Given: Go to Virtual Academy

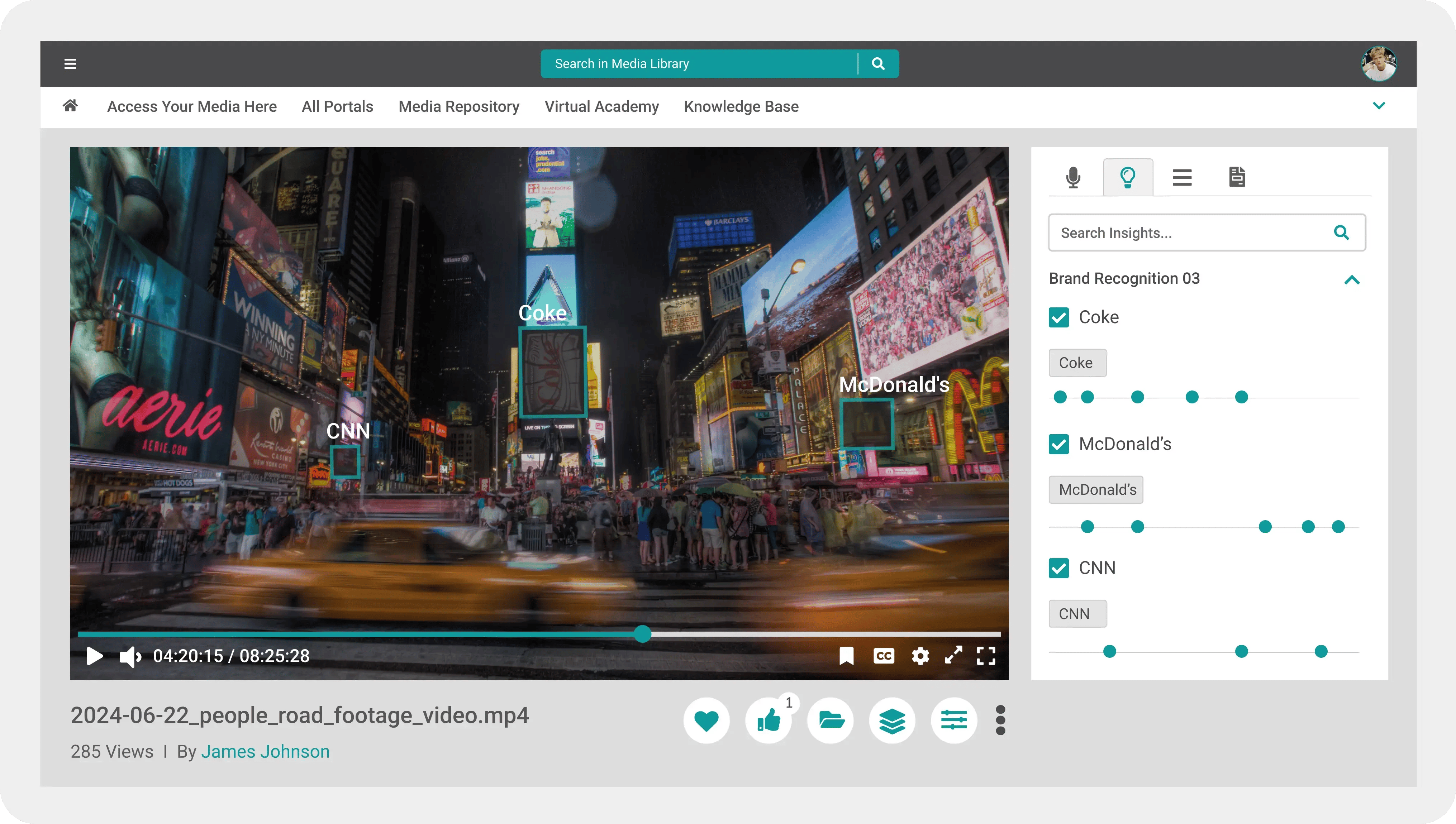Looking at the screenshot, I should click(x=602, y=106).
